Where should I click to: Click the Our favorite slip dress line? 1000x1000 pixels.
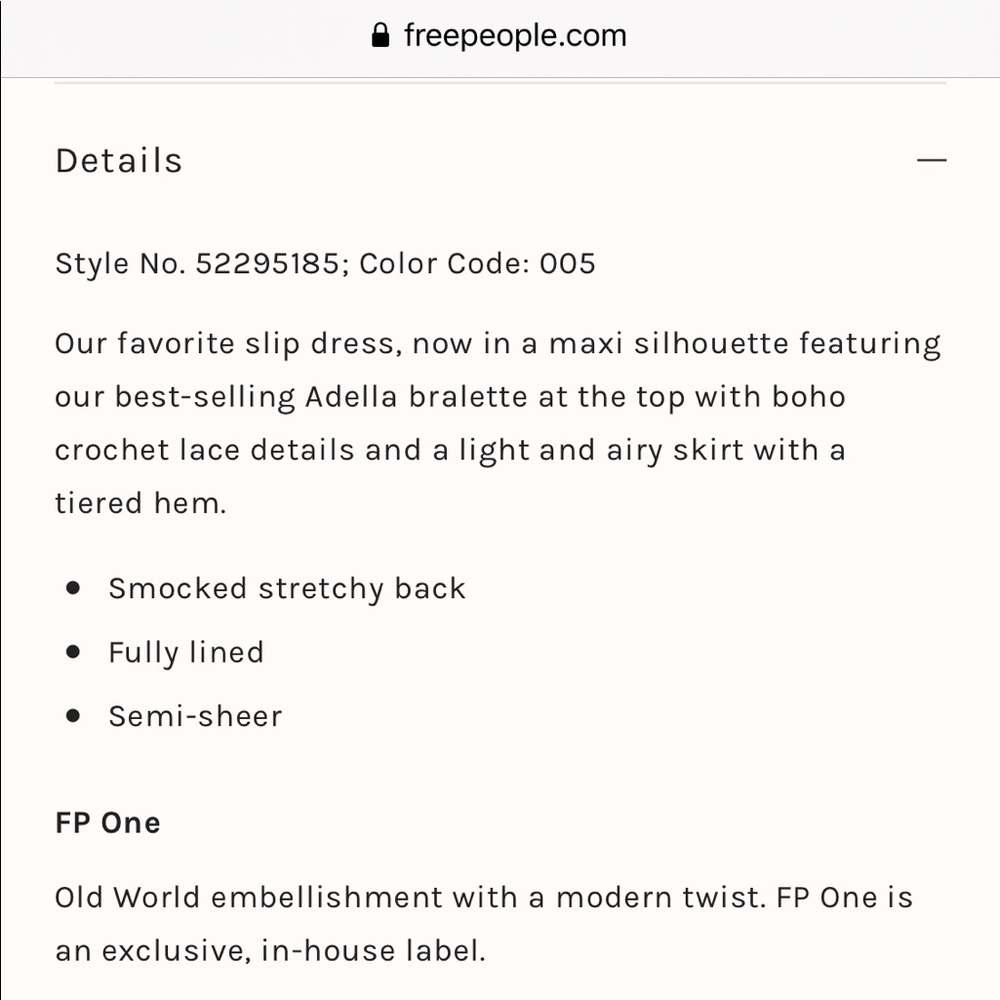tap(497, 344)
